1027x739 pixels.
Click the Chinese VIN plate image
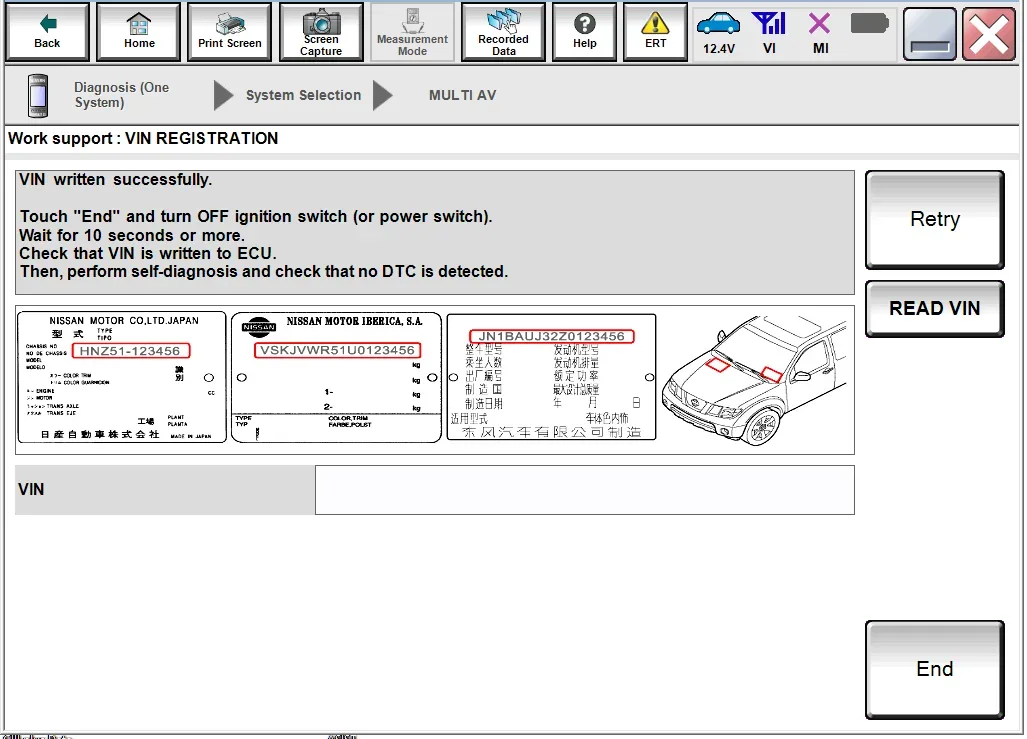point(551,377)
